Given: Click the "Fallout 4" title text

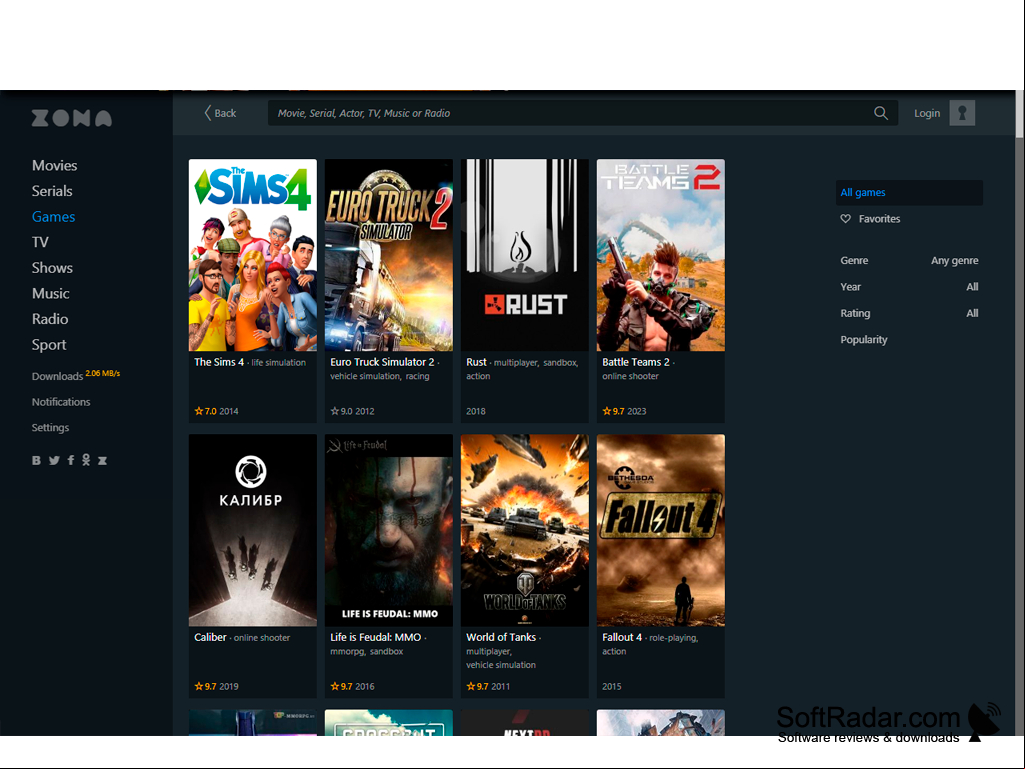Looking at the screenshot, I should [622, 638].
